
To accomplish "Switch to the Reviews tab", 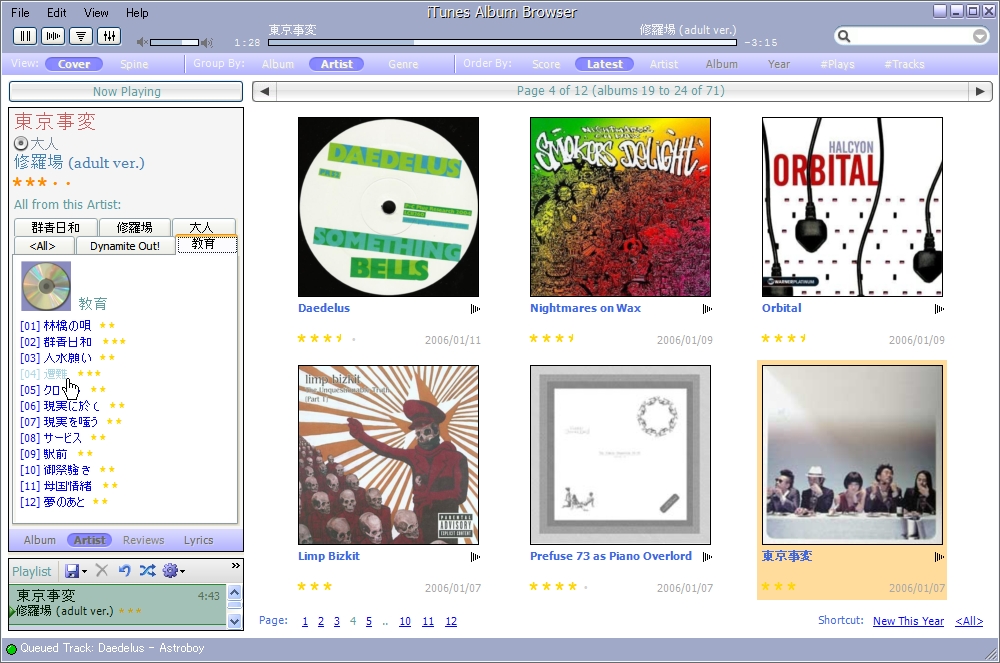I will coord(143,540).
